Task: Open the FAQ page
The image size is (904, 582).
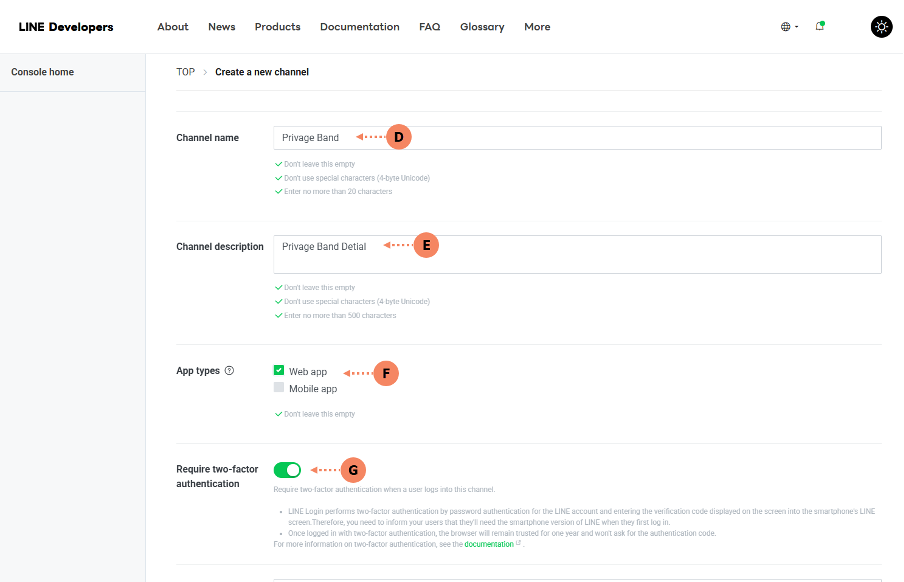Action: point(429,27)
